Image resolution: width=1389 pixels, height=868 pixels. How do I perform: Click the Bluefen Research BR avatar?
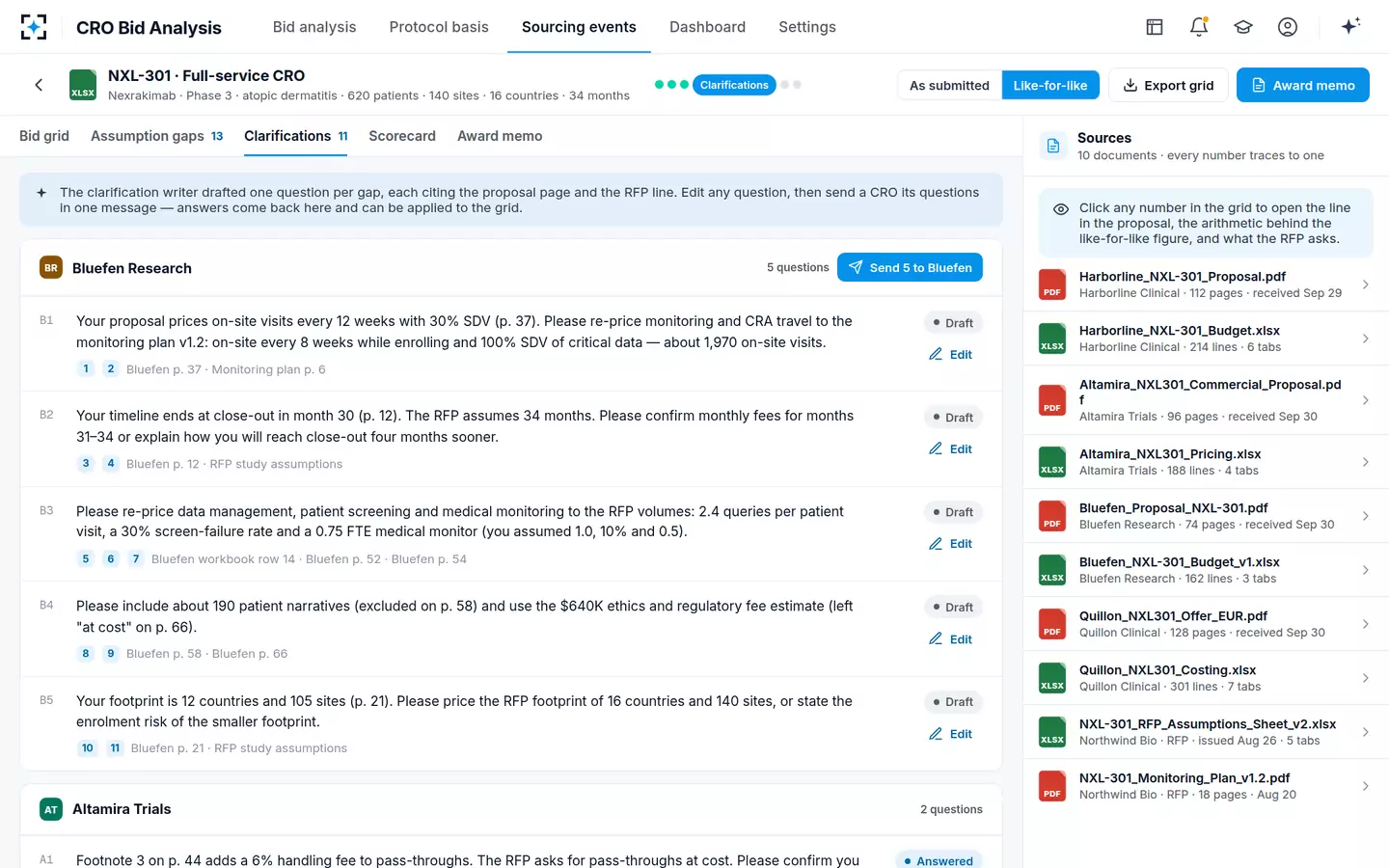(x=51, y=268)
